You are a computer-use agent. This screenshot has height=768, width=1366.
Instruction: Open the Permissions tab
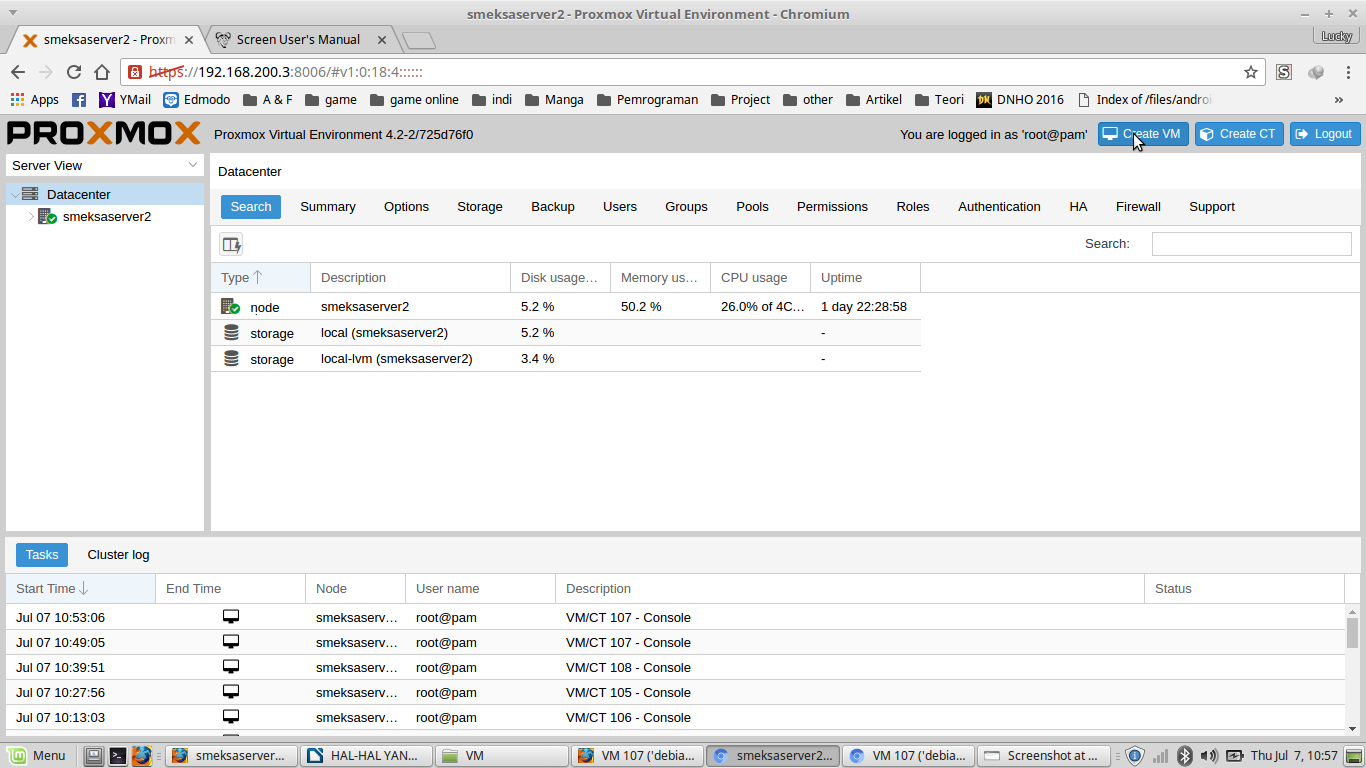pos(832,207)
